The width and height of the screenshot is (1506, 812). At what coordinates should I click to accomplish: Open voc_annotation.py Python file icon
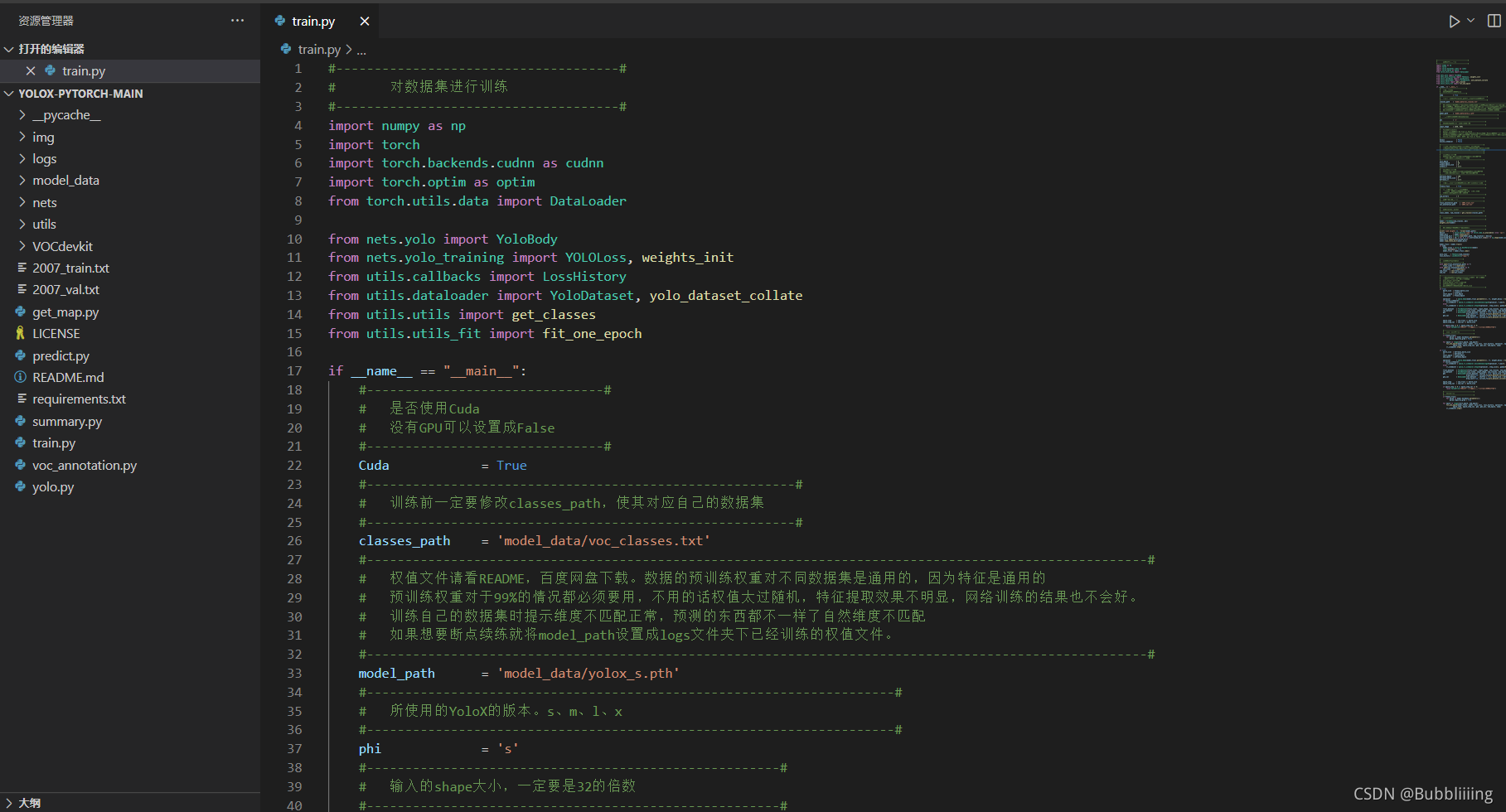click(x=21, y=465)
